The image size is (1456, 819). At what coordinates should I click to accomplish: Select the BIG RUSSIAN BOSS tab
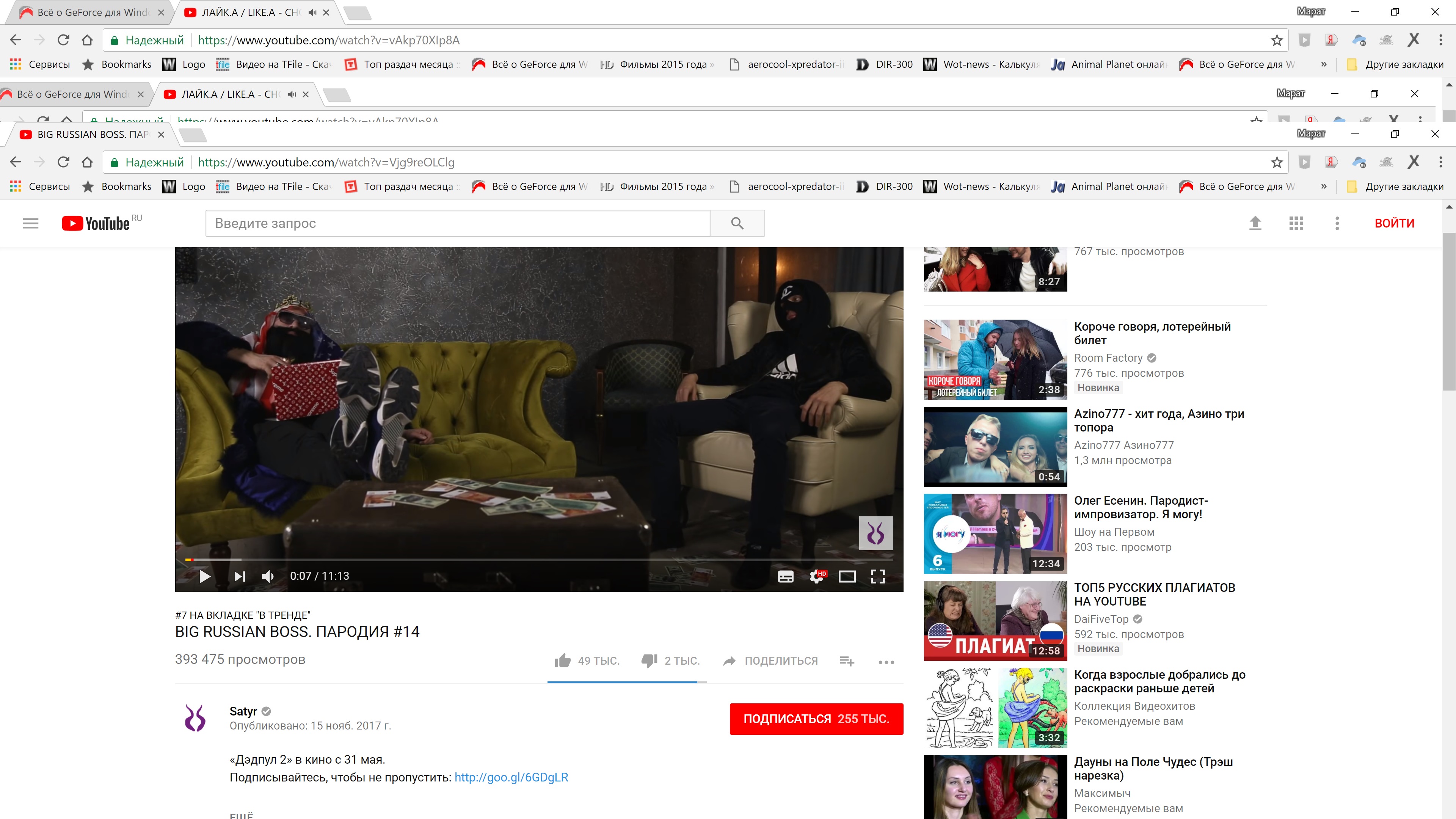(x=91, y=135)
